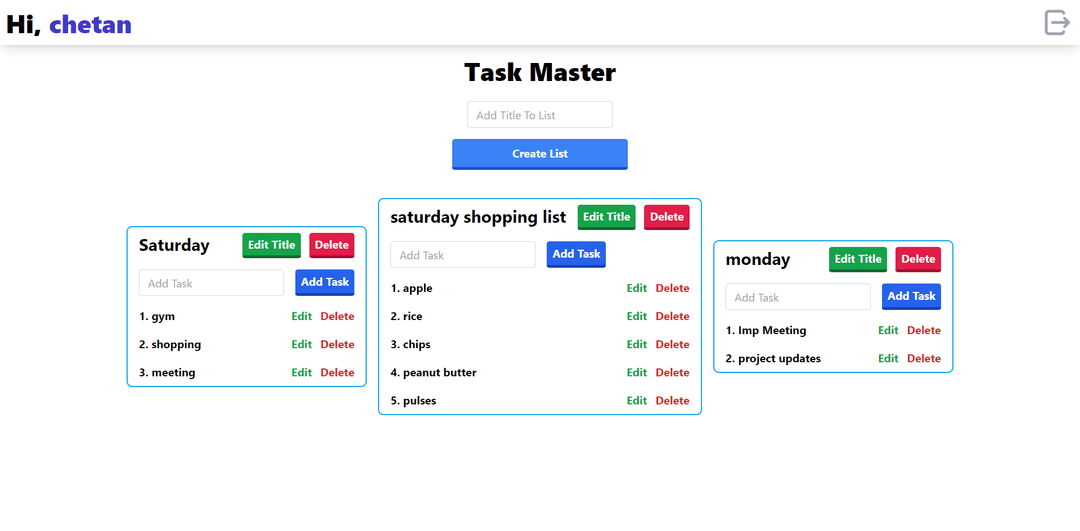Viewport: 1080px width, 531px height.
Task: Delete the apple task
Action: tap(672, 289)
